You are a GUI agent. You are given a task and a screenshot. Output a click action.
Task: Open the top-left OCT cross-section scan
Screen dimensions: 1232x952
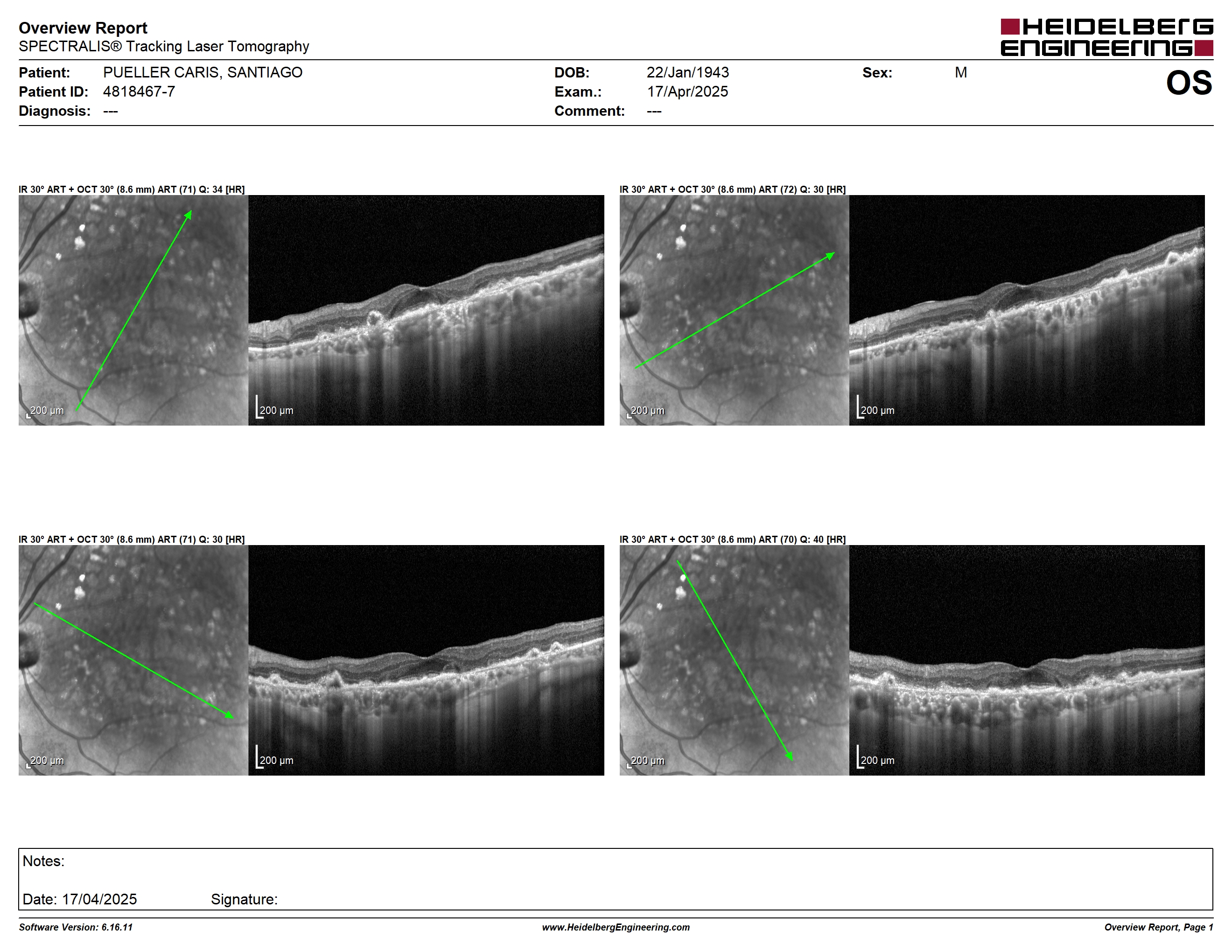[426, 310]
